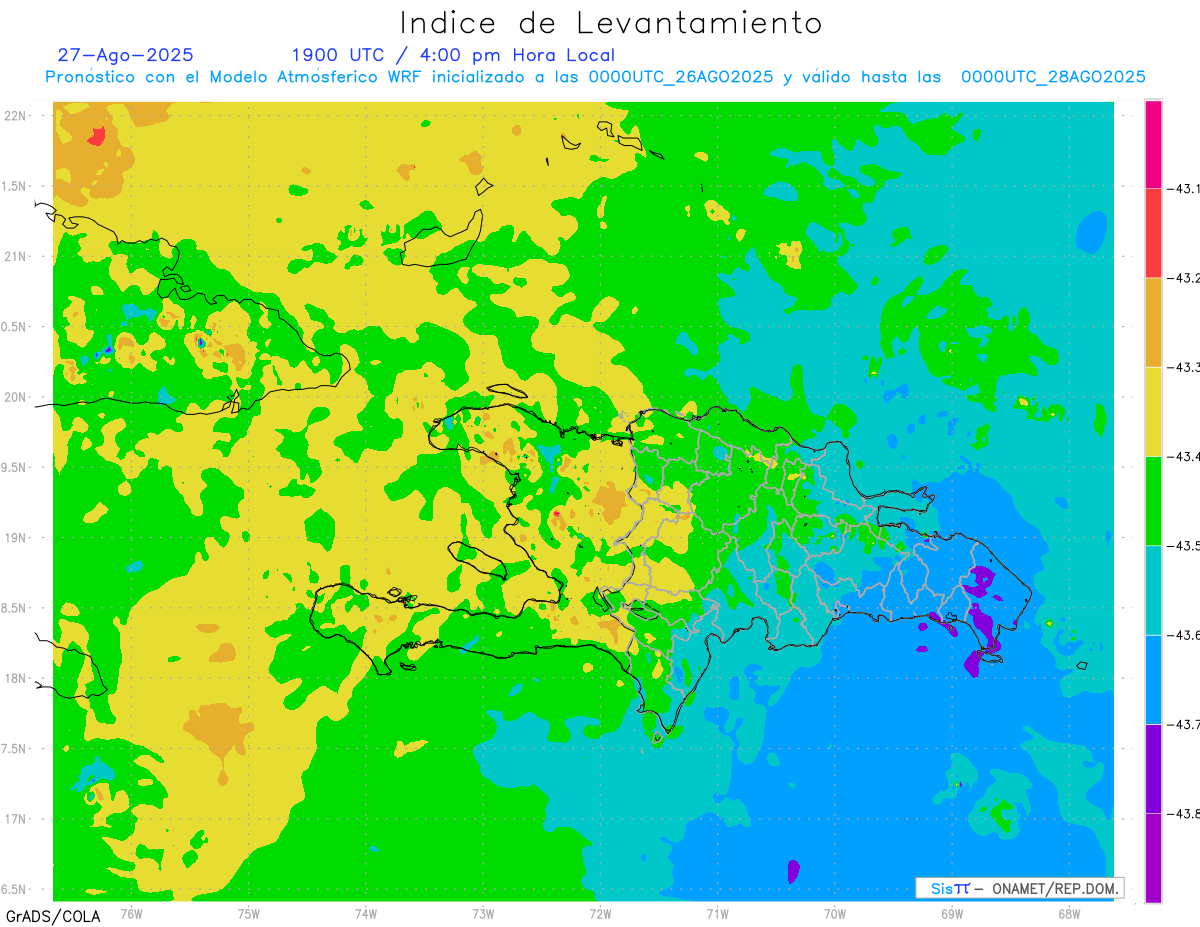Select the "-43.3" color bar value

tap(1183, 367)
